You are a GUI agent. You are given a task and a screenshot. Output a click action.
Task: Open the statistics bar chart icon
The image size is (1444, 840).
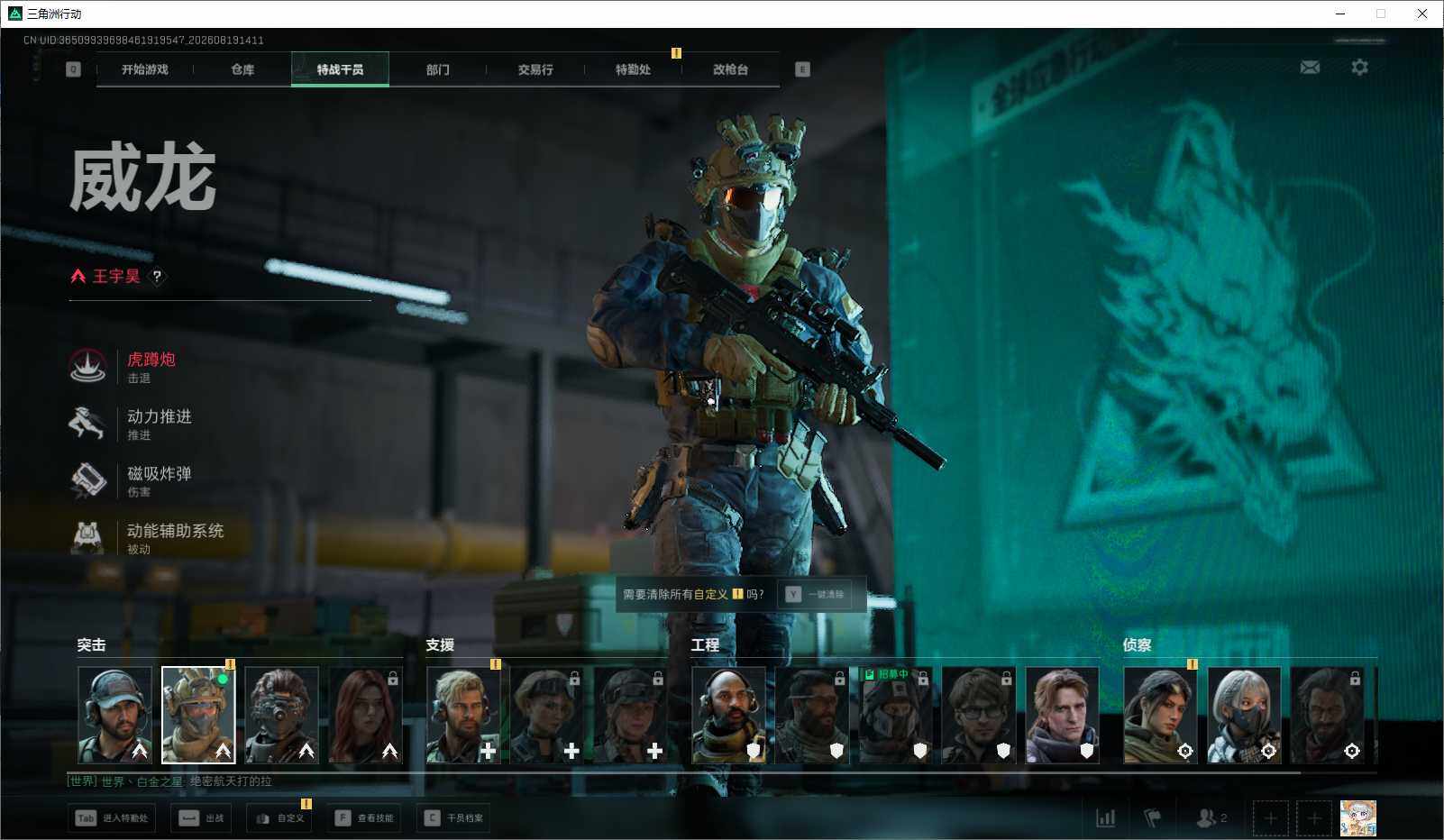(x=1105, y=817)
